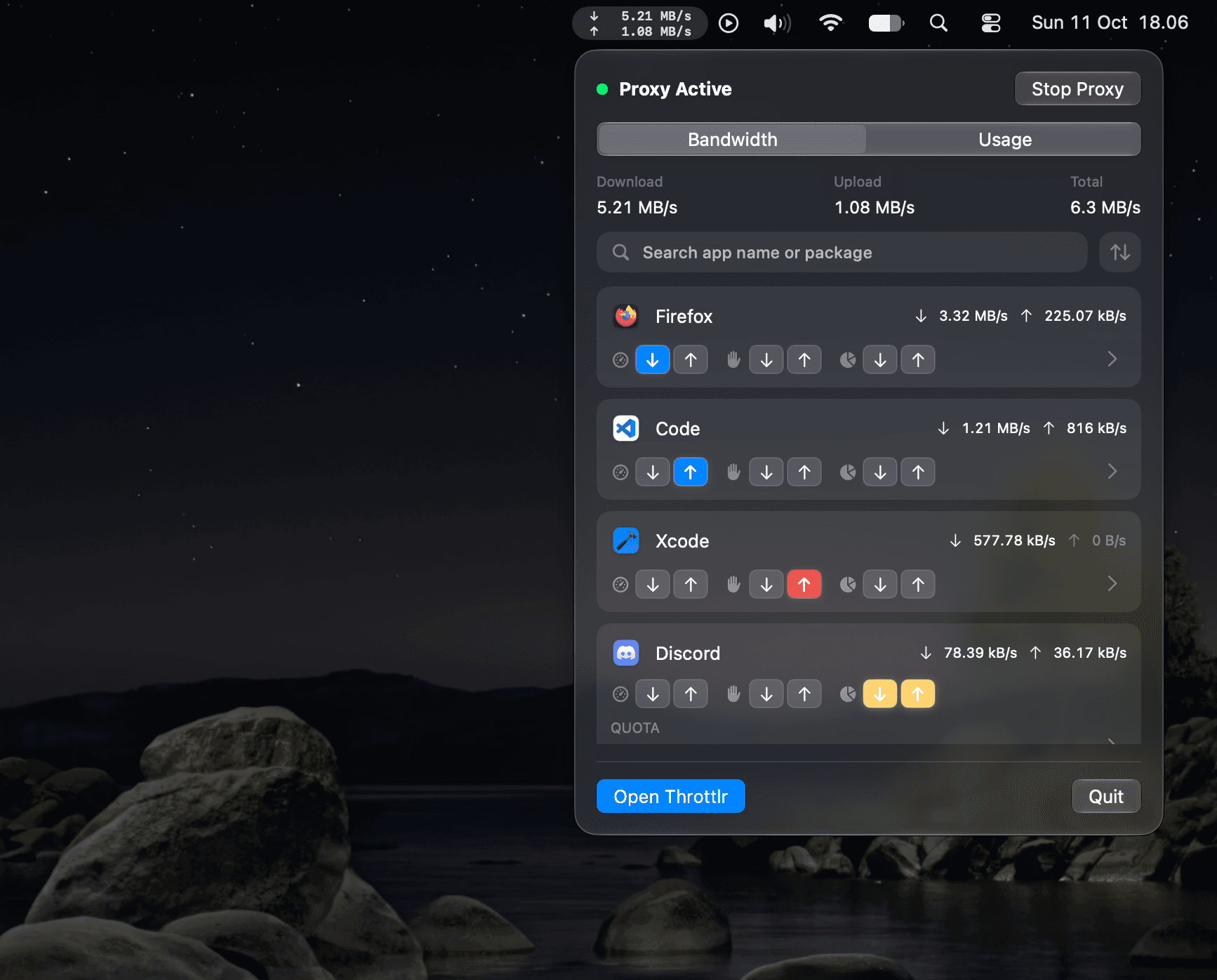Toggle Firefox upload speed limit arrow

tap(691, 360)
